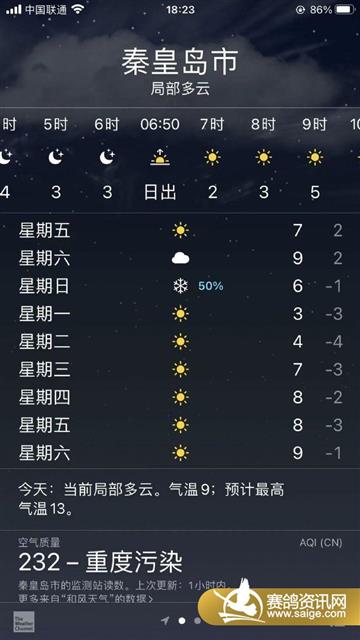Screen dimensions: 360x640
Task: Select the 星期三 forecast row
Action: 180,369
